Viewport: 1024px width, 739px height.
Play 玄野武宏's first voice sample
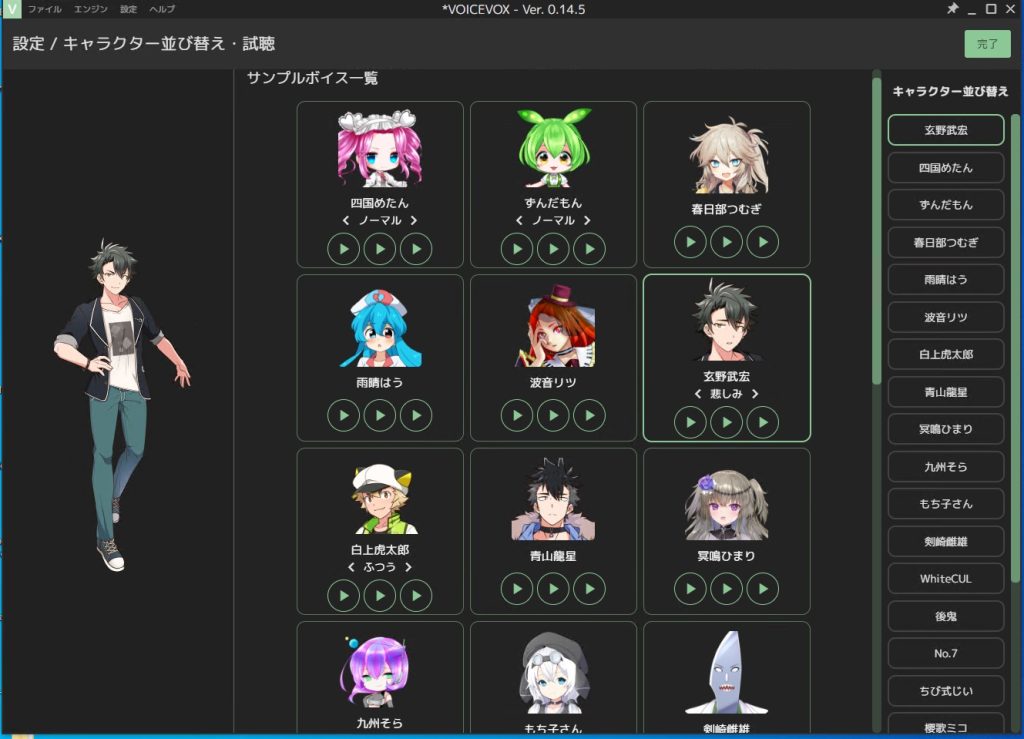(x=690, y=422)
